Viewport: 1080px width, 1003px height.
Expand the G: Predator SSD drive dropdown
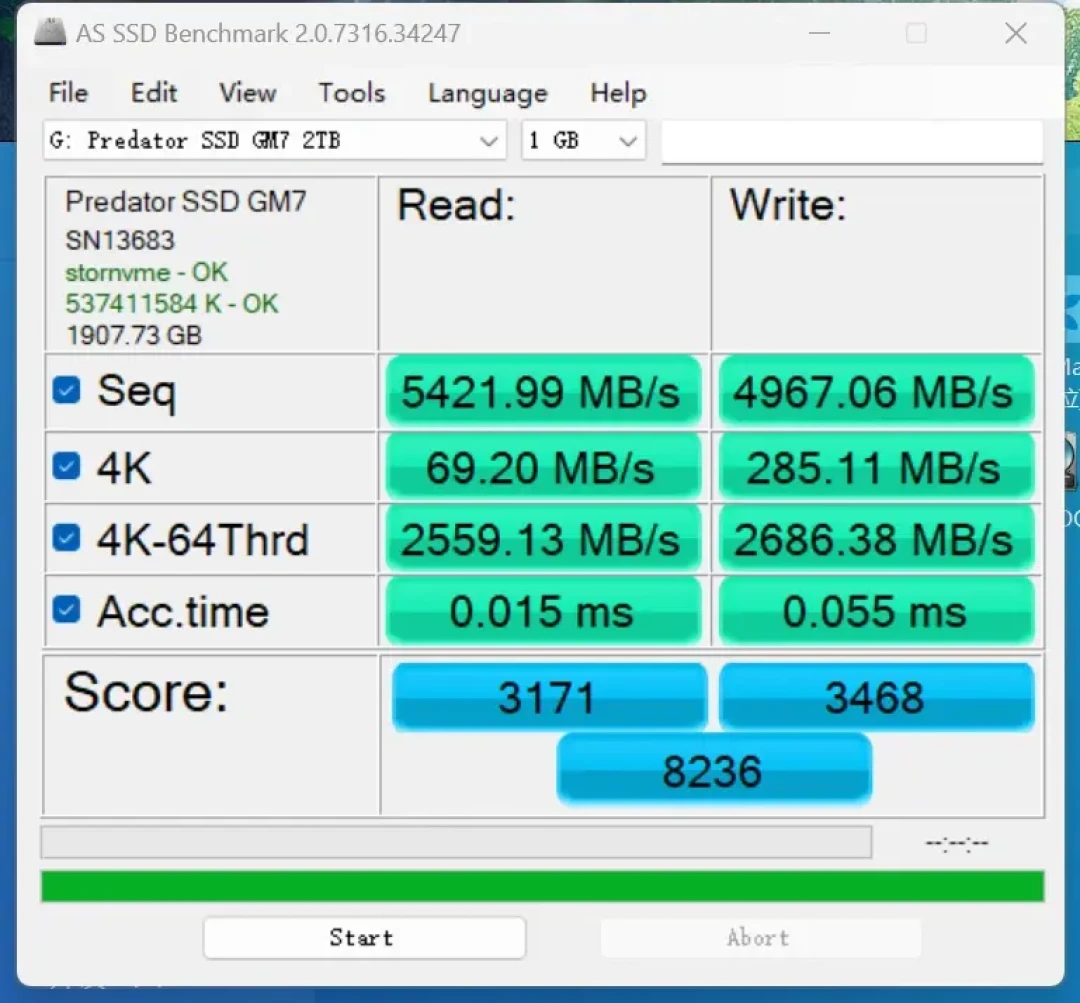[x=275, y=141]
